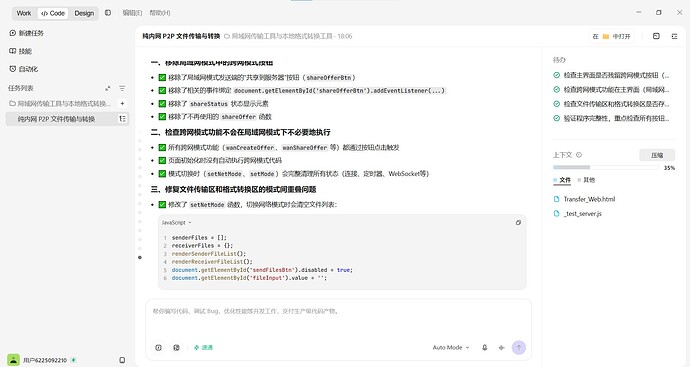Click checkbox for 移除了不再使用的 shareOffer item
690x367 pixels.
pos(162,117)
